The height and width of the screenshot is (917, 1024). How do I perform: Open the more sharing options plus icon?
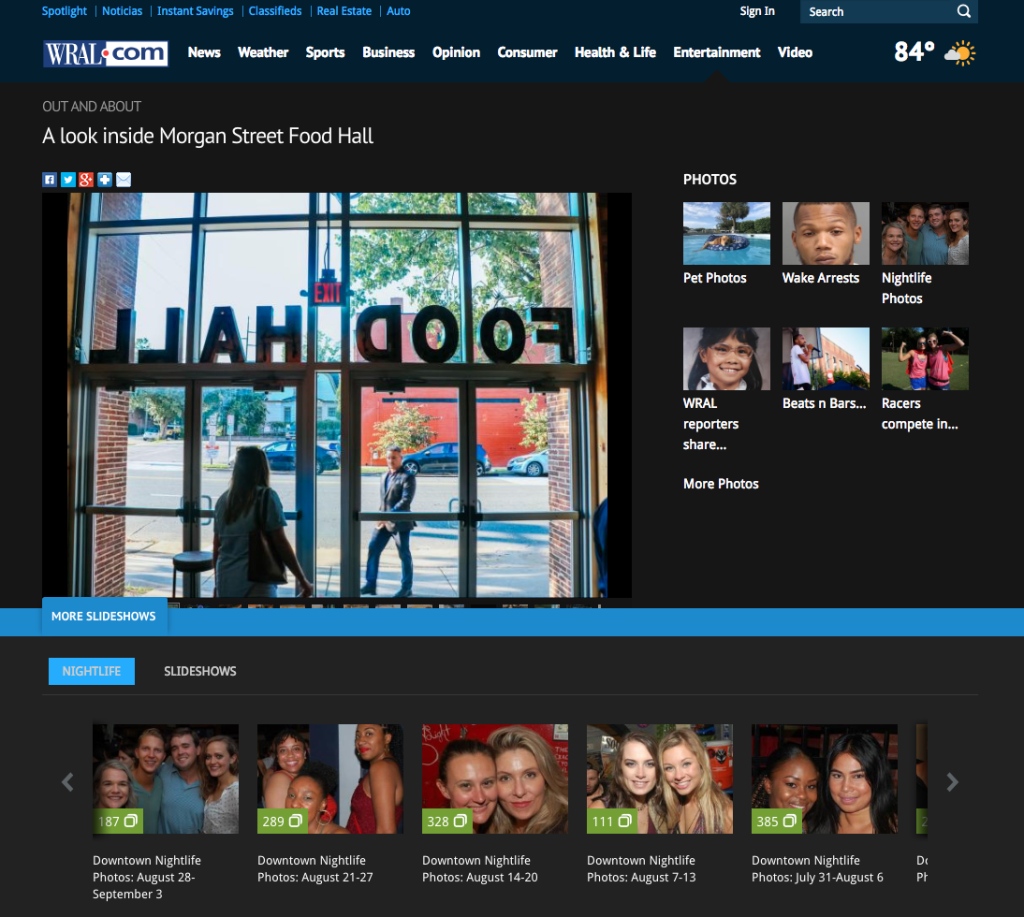(x=104, y=180)
